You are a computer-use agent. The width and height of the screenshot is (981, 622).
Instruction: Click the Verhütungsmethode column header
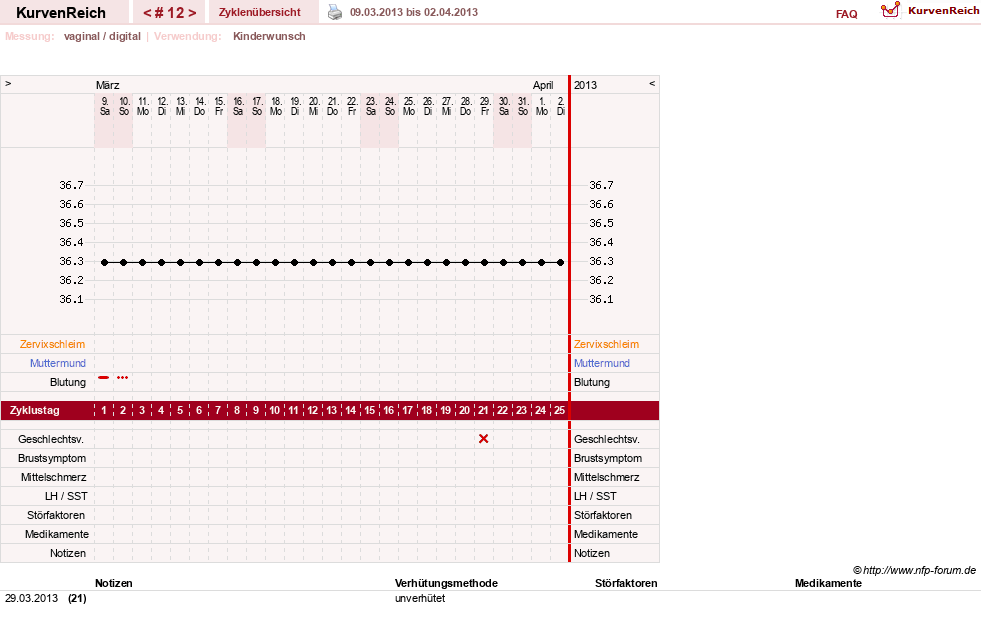(x=446, y=583)
